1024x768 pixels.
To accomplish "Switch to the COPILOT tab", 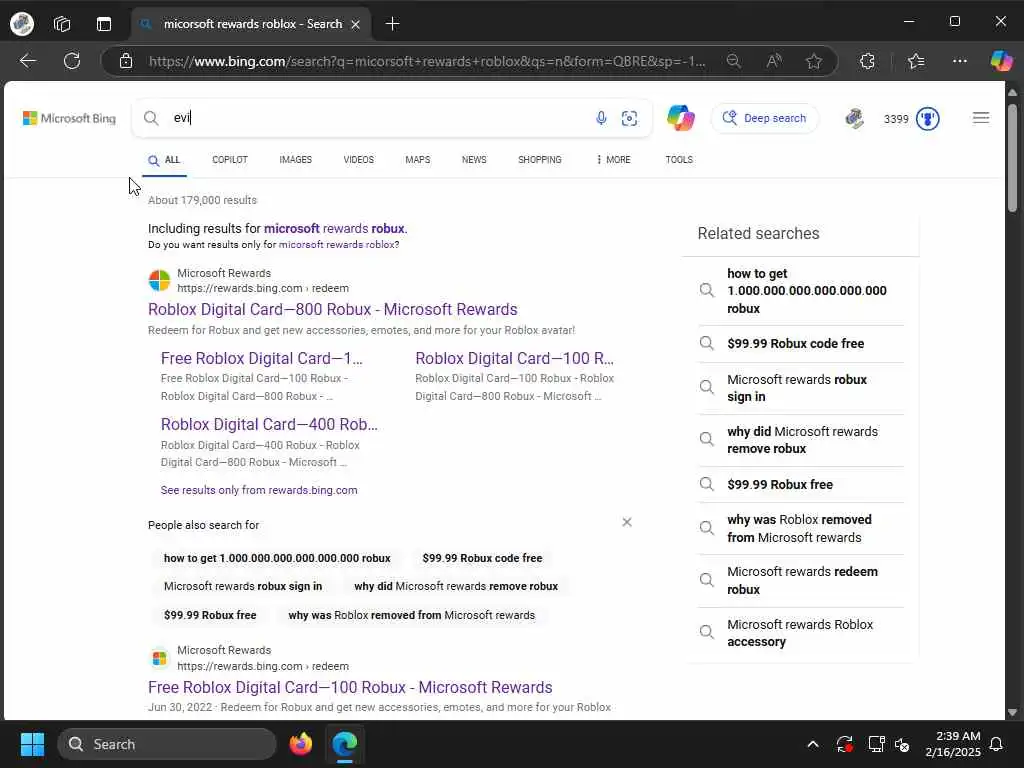I will tap(230, 160).
